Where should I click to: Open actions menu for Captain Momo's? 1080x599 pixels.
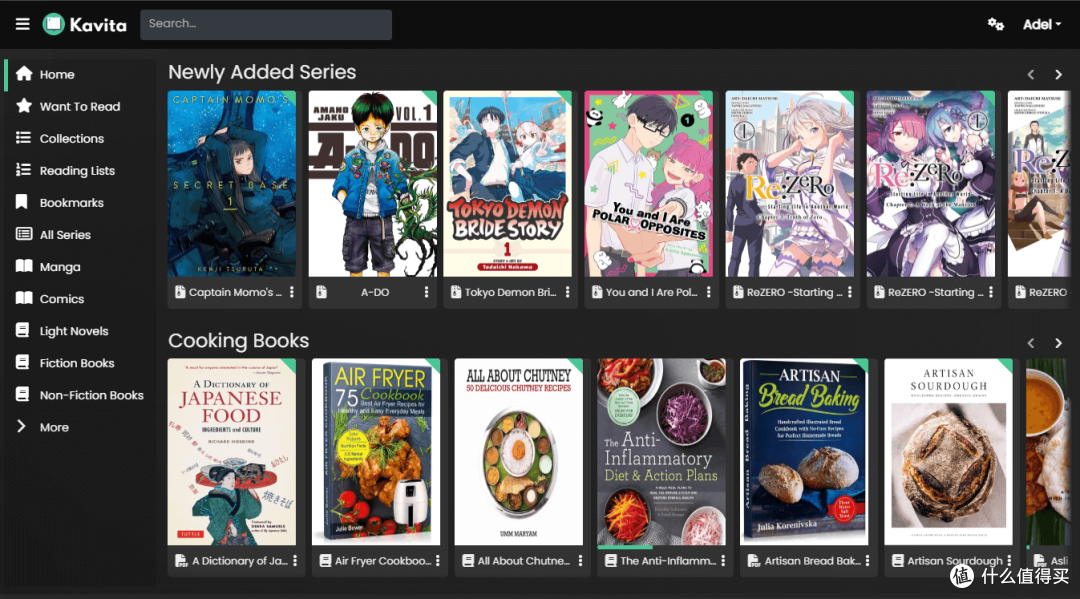tap(292, 292)
